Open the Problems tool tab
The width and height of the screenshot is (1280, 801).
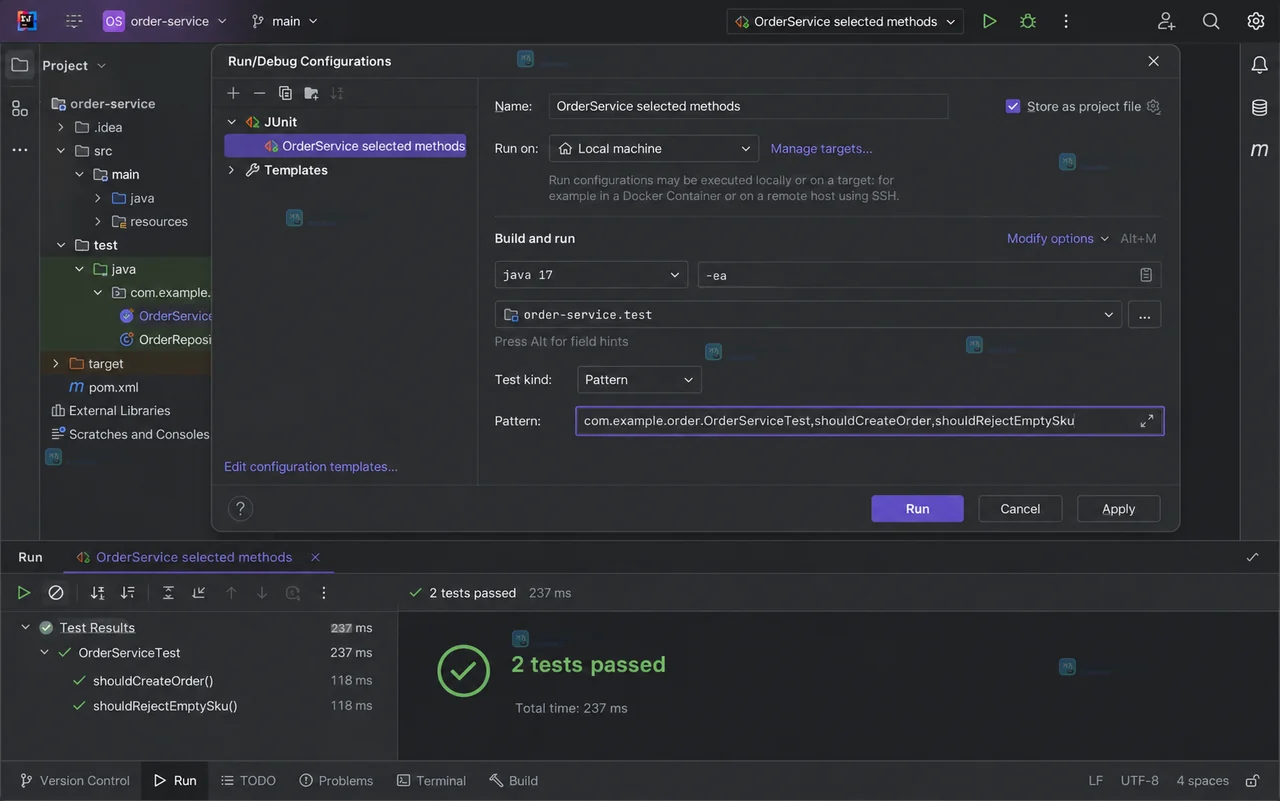pos(336,781)
